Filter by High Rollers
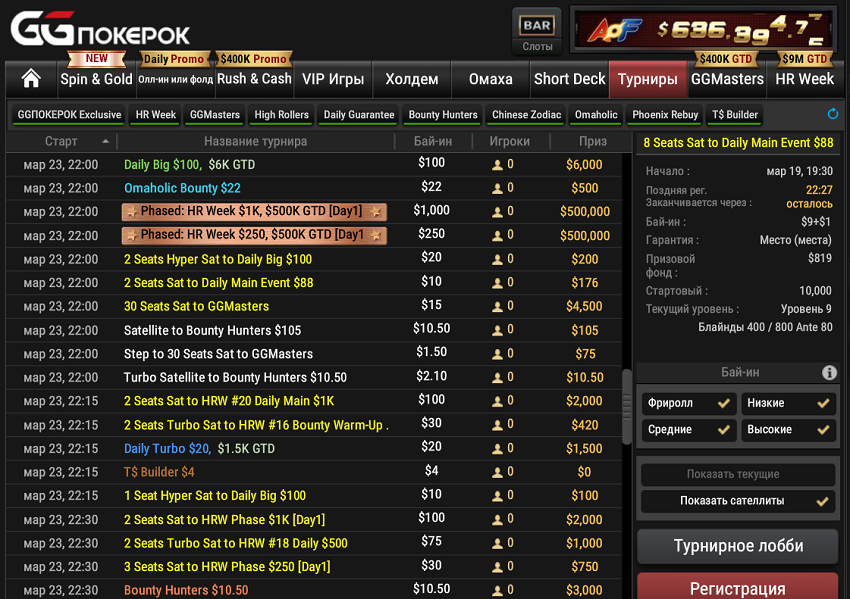 point(281,115)
